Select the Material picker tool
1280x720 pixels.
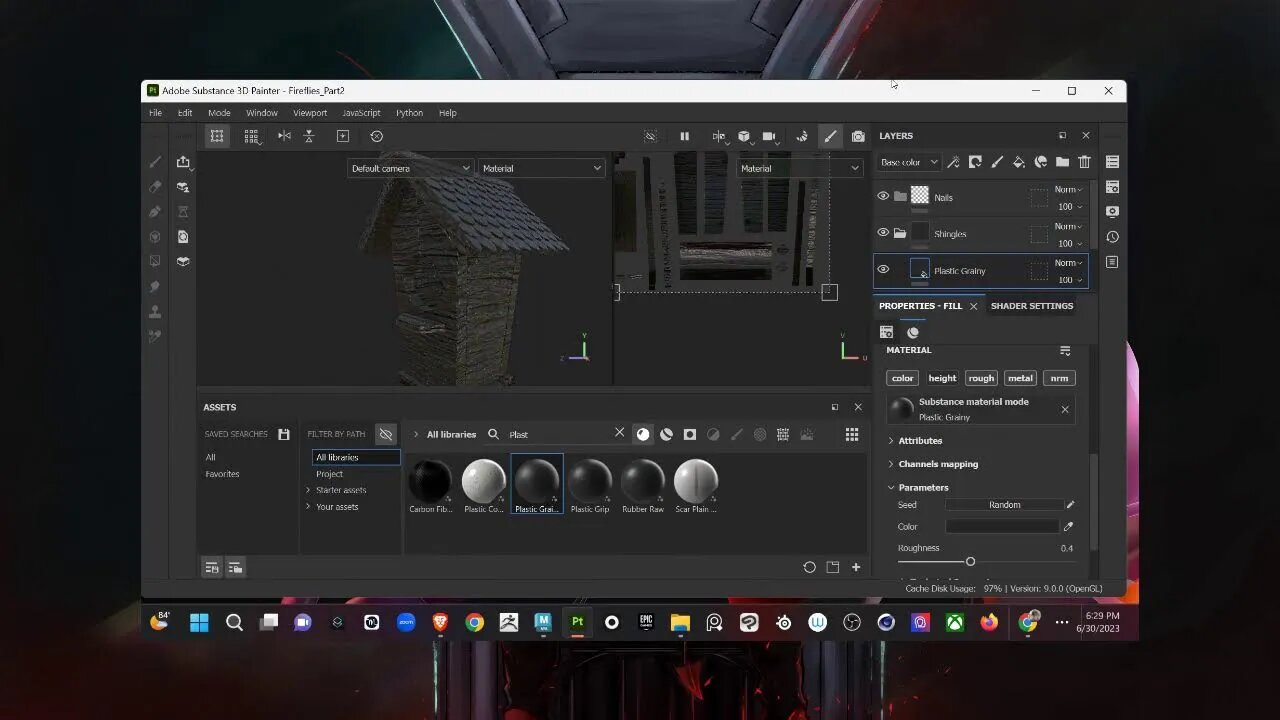(155, 337)
